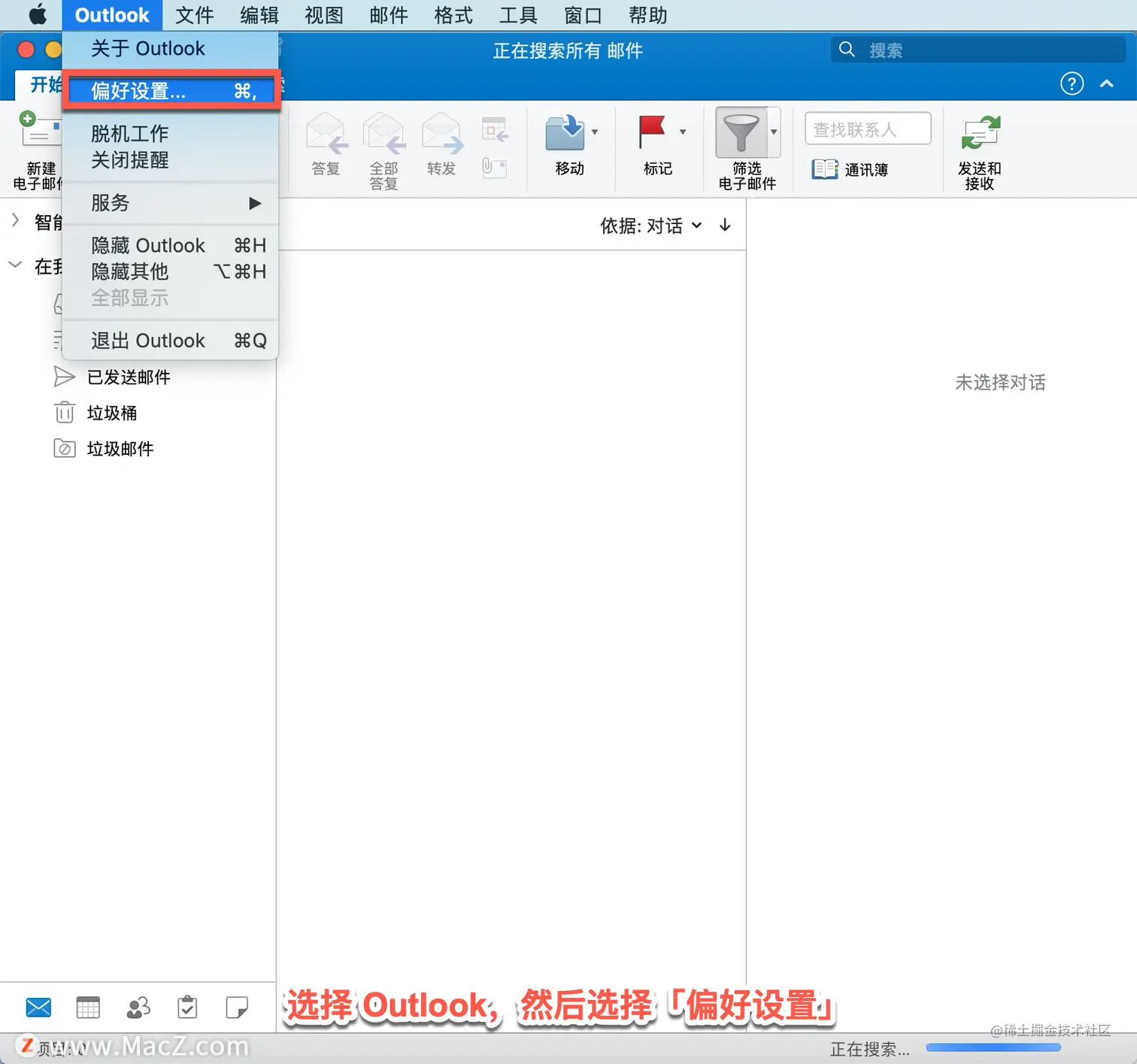The height and width of the screenshot is (1064, 1137).
Task: Open the 工具 menu
Action: pyautogui.click(x=518, y=15)
